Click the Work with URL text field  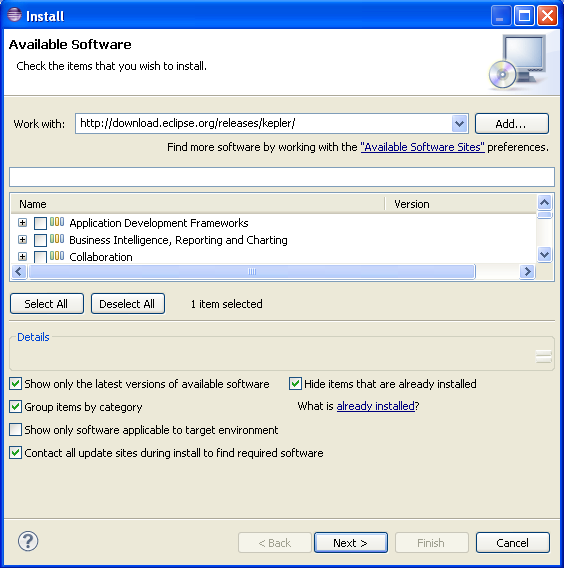tap(264, 124)
